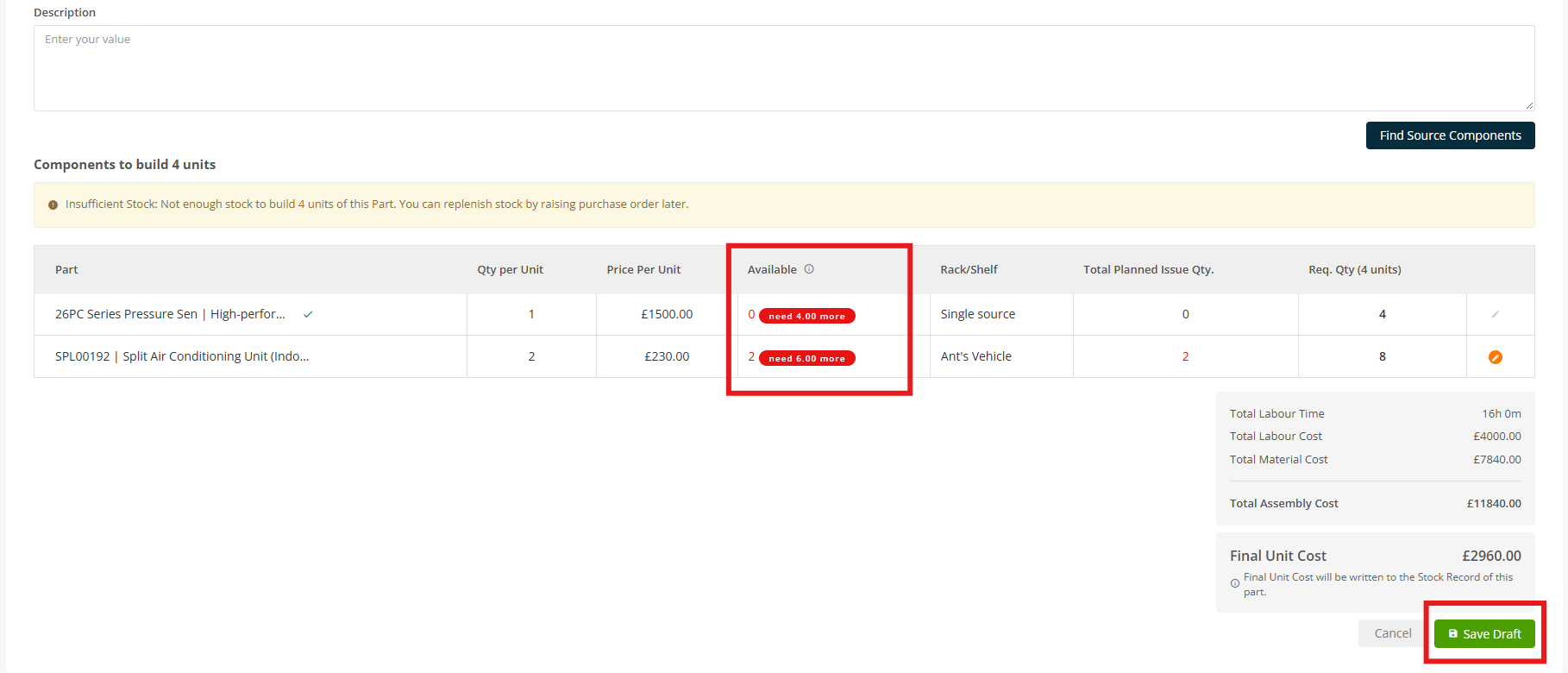Click the Rack/Shelf column header
Image resolution: width=1568 pixels, height=673 pixels.
(x=969, y=269)
